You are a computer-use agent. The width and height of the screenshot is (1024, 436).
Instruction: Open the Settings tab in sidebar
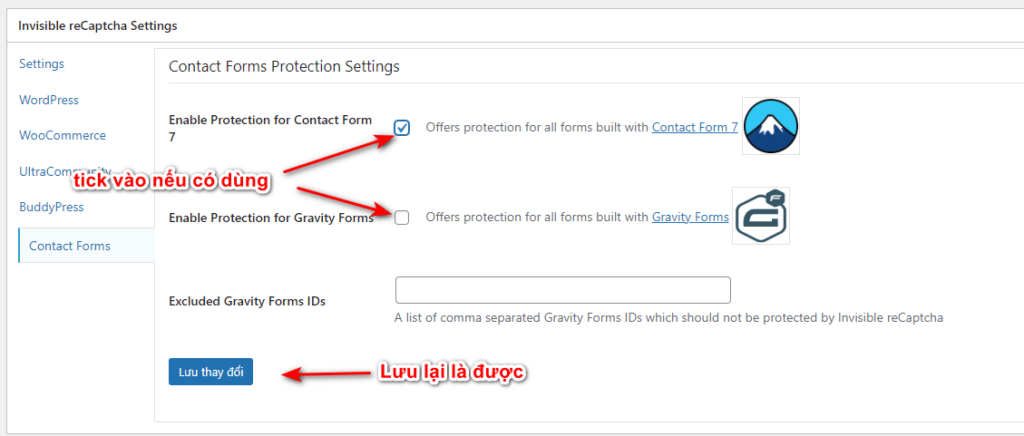coord(42,64)
